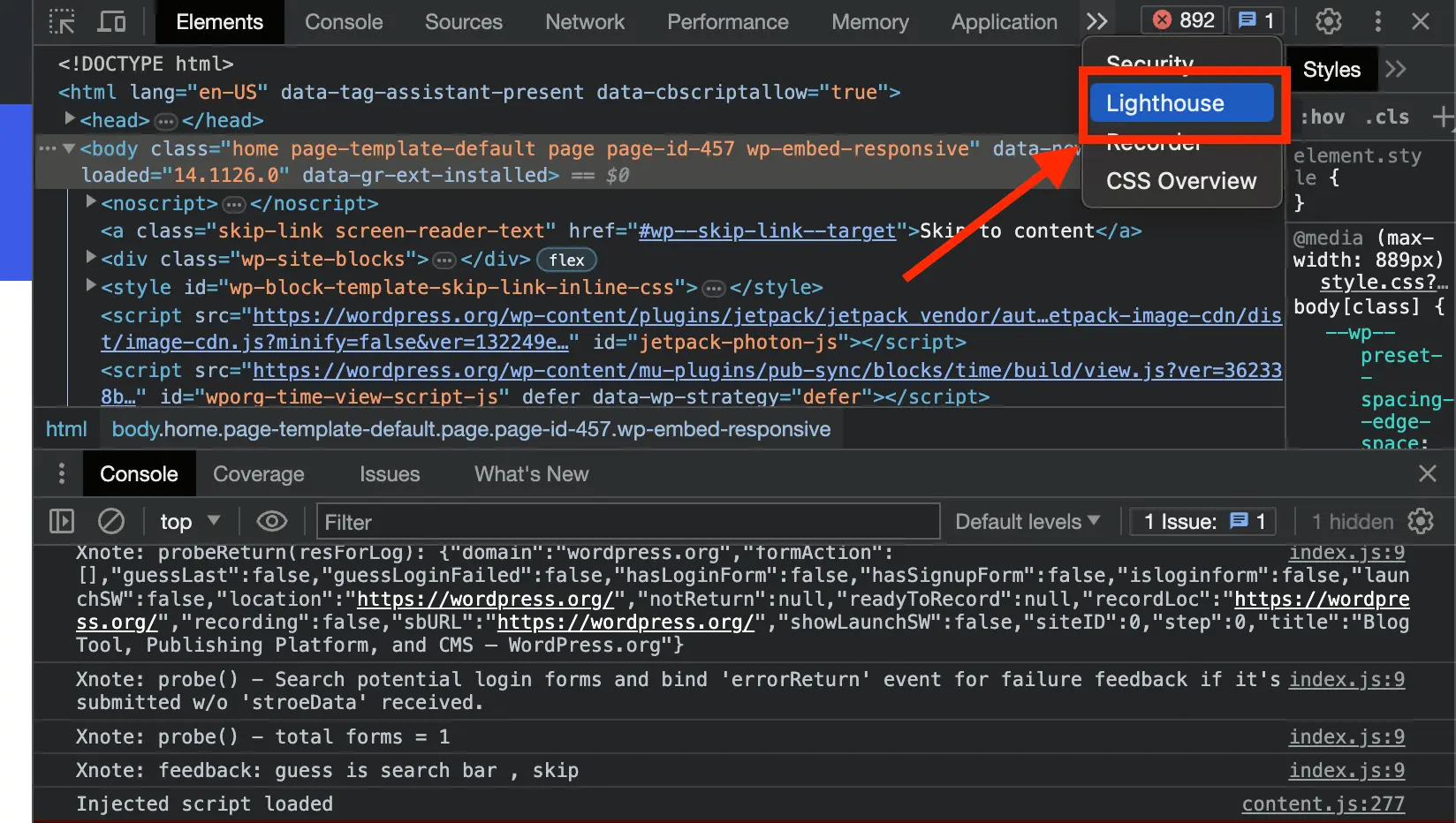
Task: Select the DOCTYPE html line
Action: 146,64
